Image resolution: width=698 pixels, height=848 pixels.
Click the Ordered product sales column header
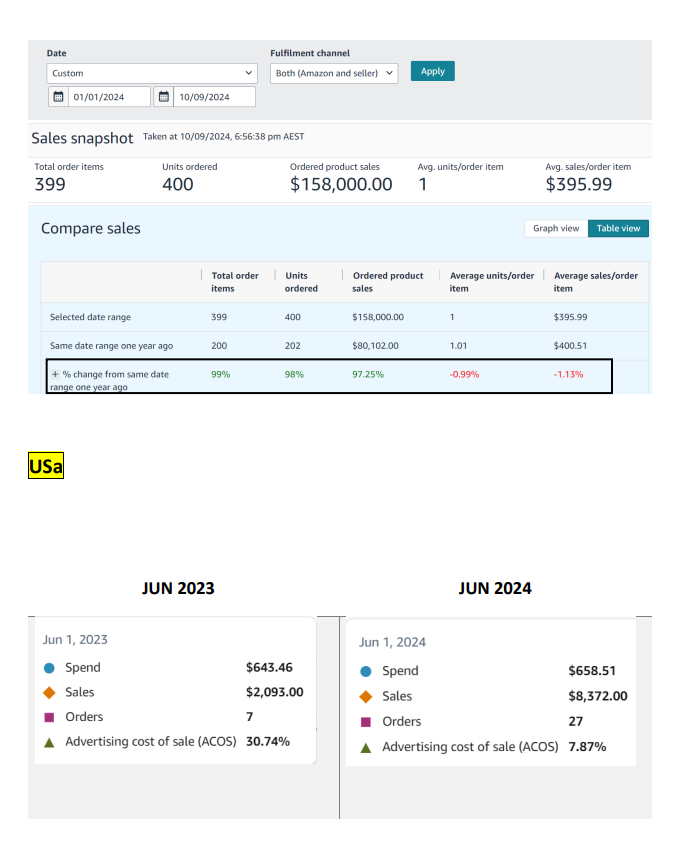coord(388,282)
